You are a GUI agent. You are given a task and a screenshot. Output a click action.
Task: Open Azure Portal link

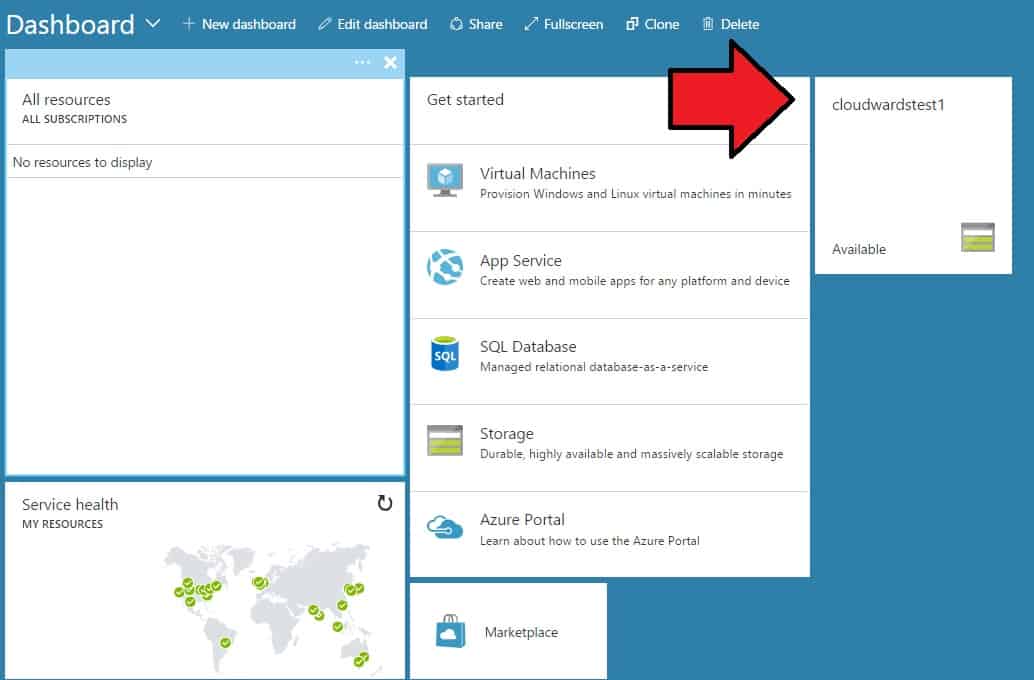point(522,520)
